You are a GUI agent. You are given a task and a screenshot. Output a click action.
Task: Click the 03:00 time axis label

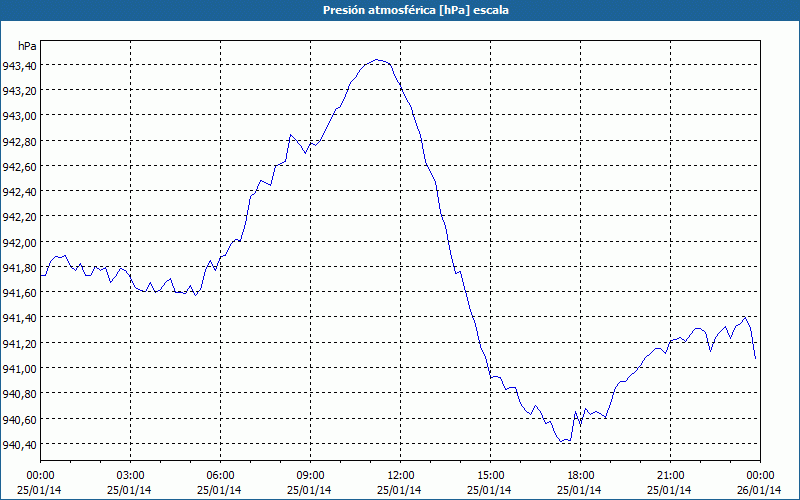pyautogui.click(x=130, y=475)
